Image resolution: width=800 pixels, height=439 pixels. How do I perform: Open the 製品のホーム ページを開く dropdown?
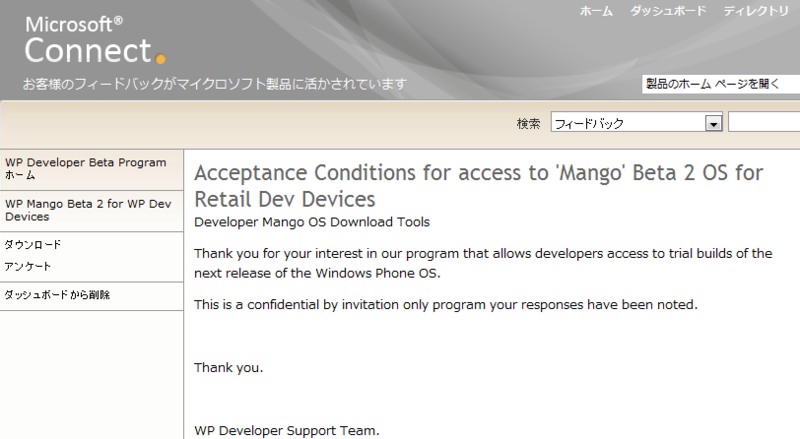[x=720, y=84]
